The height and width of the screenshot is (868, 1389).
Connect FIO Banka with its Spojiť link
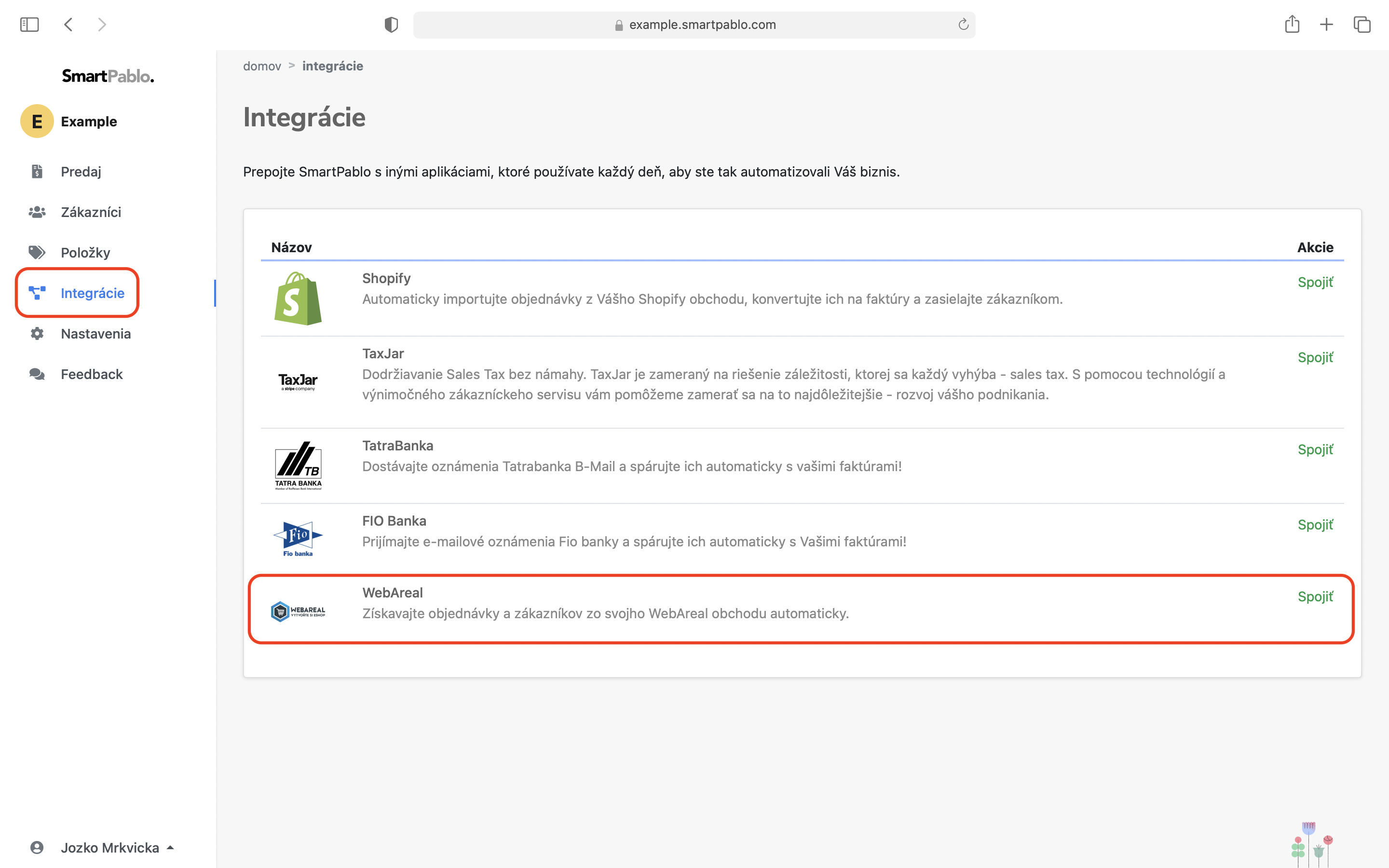(1315, 525)
